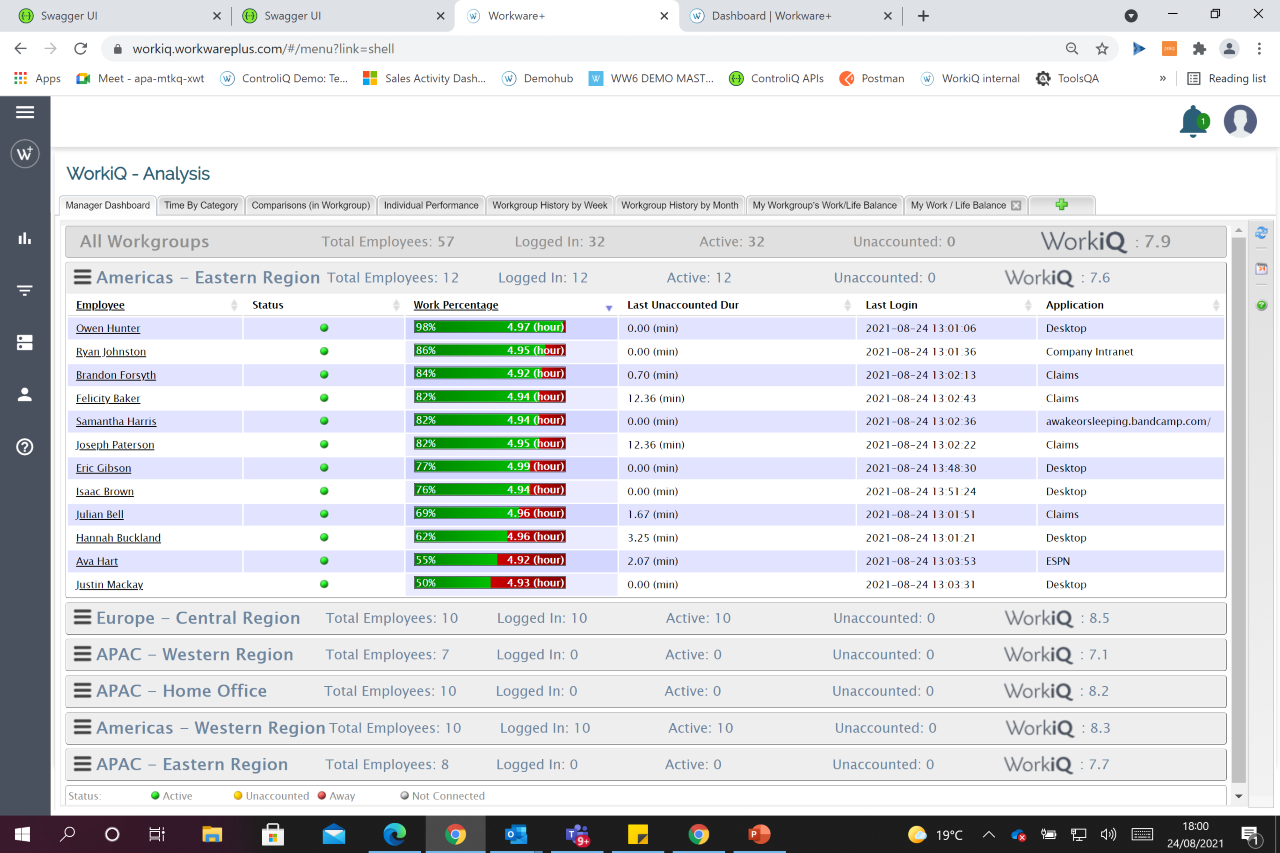Open Outlook from the Windows taskbar
This screenshot has width=1280, height=853.
[515, 834]
